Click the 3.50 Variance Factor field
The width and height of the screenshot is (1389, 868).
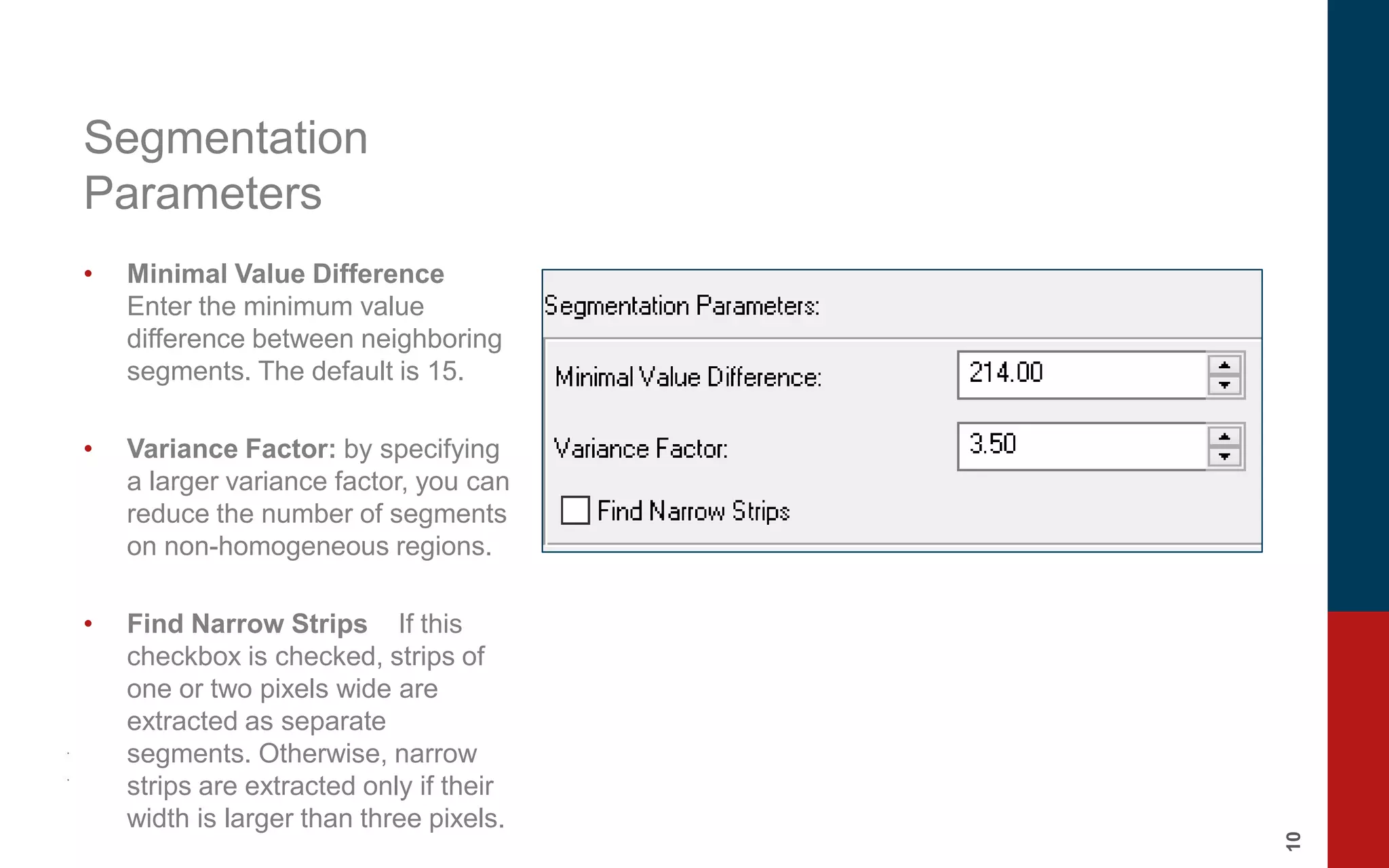(x=1082, y=446)
